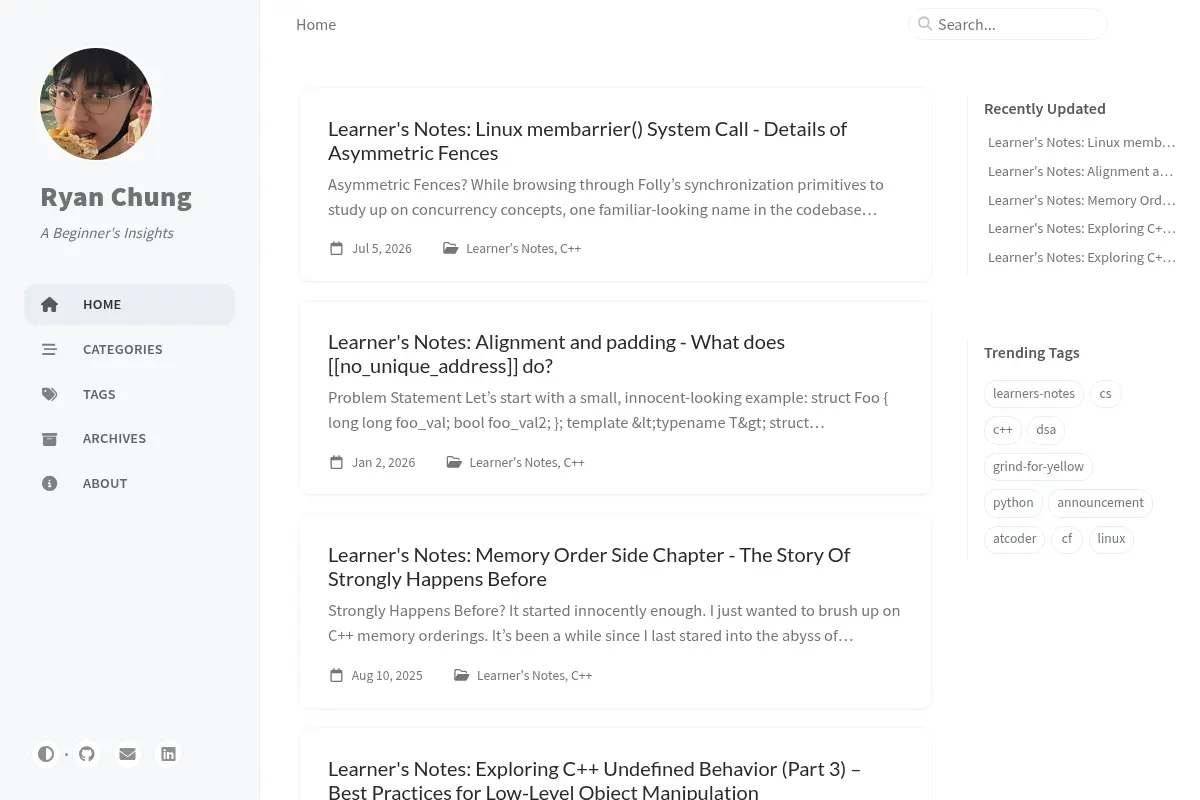Click the Categories list icon
This screenshot has width=1200, height=800.
coord(49,349)
